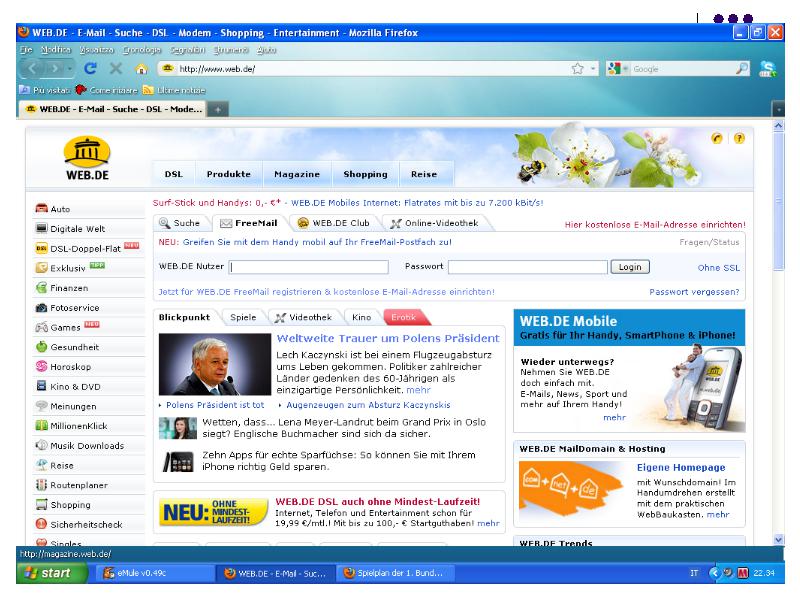Open the list all tabs dropdown
Viewport: 800px width, 600px height.
pos(778,109)
